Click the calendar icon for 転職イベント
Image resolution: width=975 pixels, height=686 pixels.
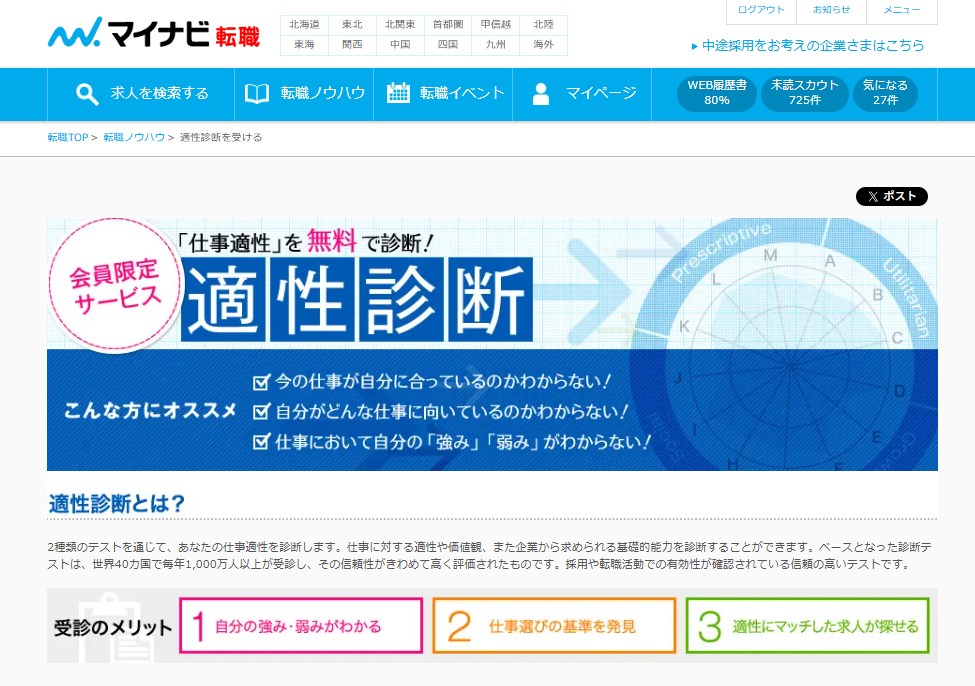click(398, 93)
